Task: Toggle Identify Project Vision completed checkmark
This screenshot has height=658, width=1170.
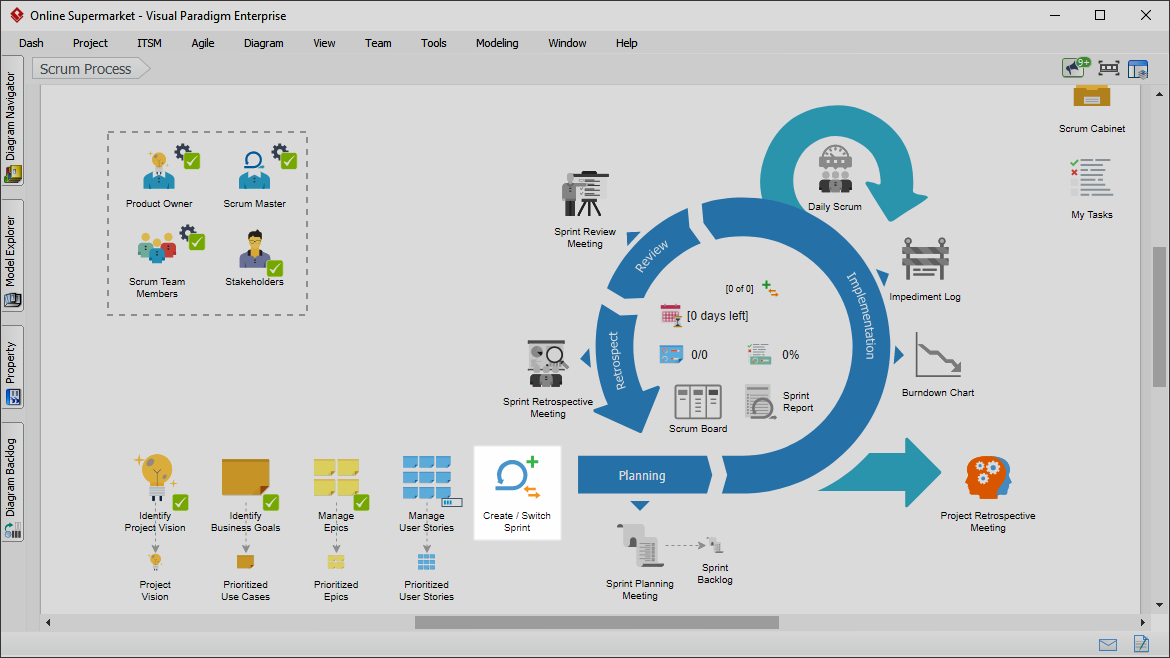Action: pos(181,502)
